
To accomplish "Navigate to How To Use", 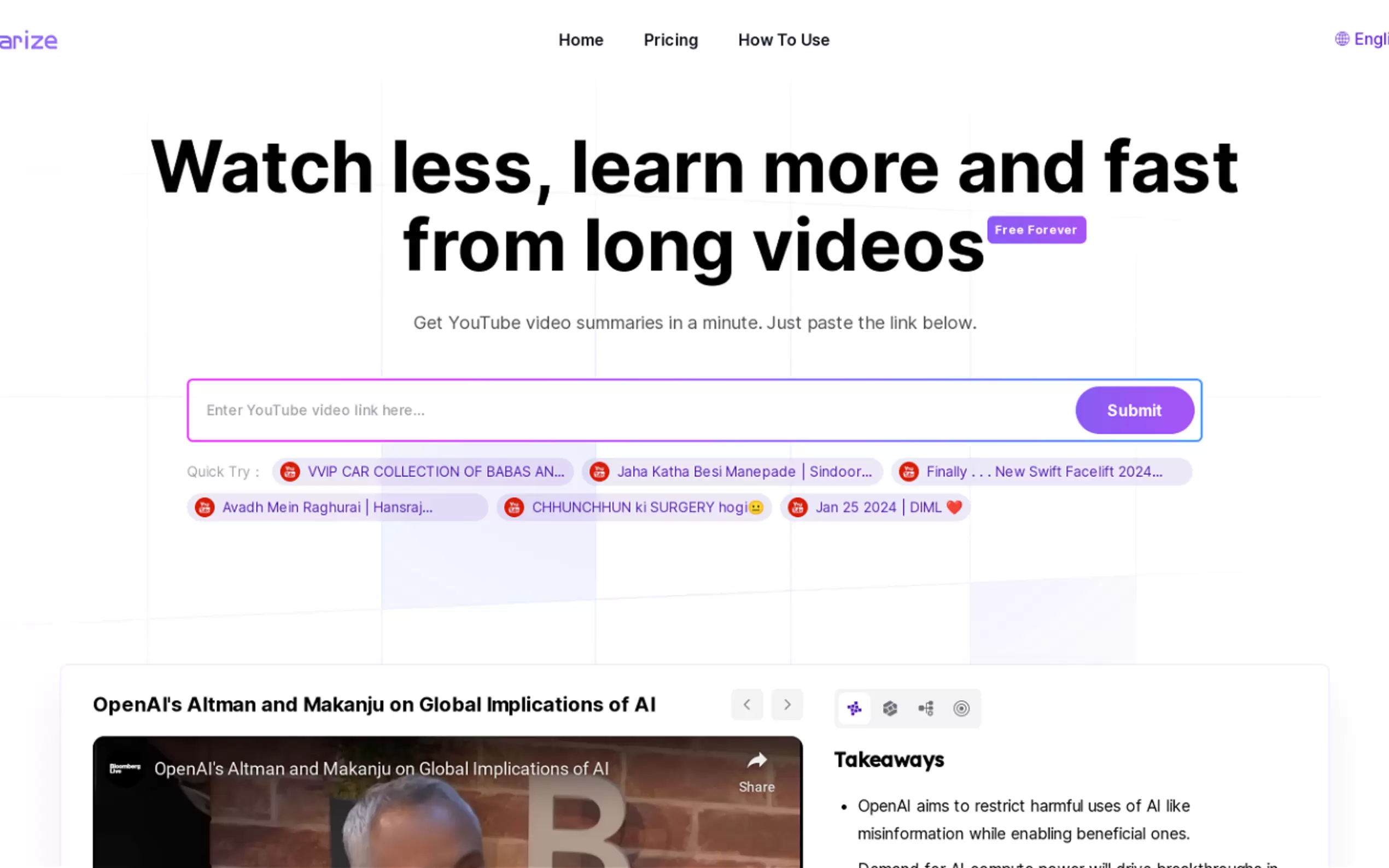I will (x=783, y=39).
